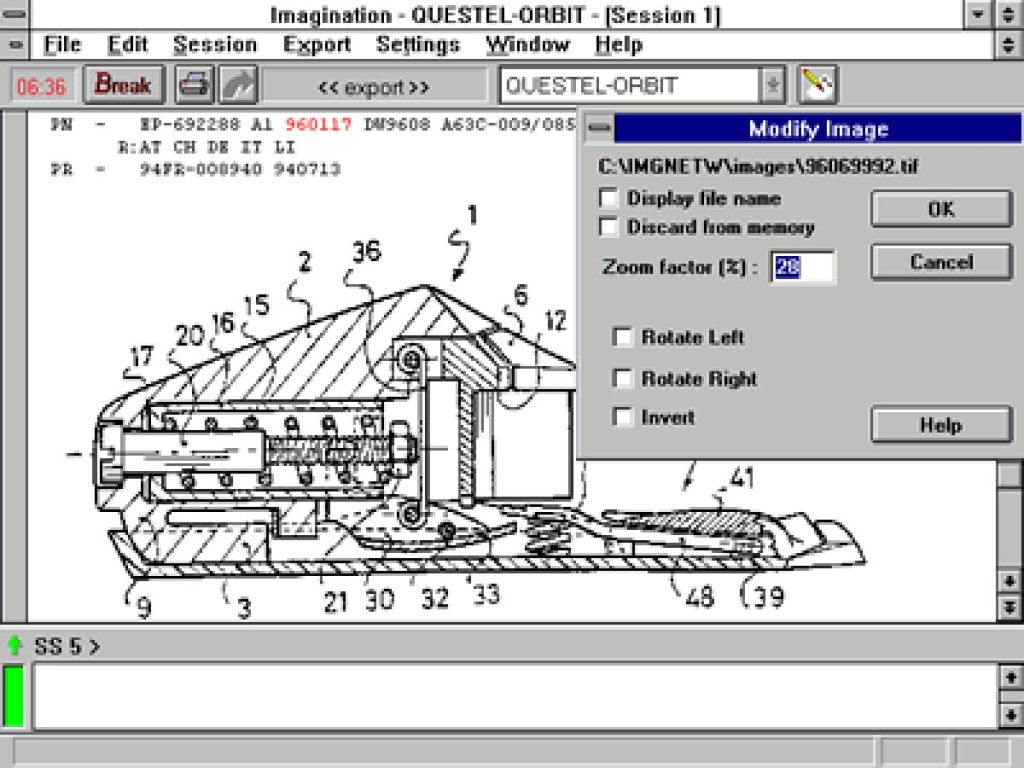1024x768 pixels.
Task: Click the command entry box below SS 5
Action: pos(514,696)
